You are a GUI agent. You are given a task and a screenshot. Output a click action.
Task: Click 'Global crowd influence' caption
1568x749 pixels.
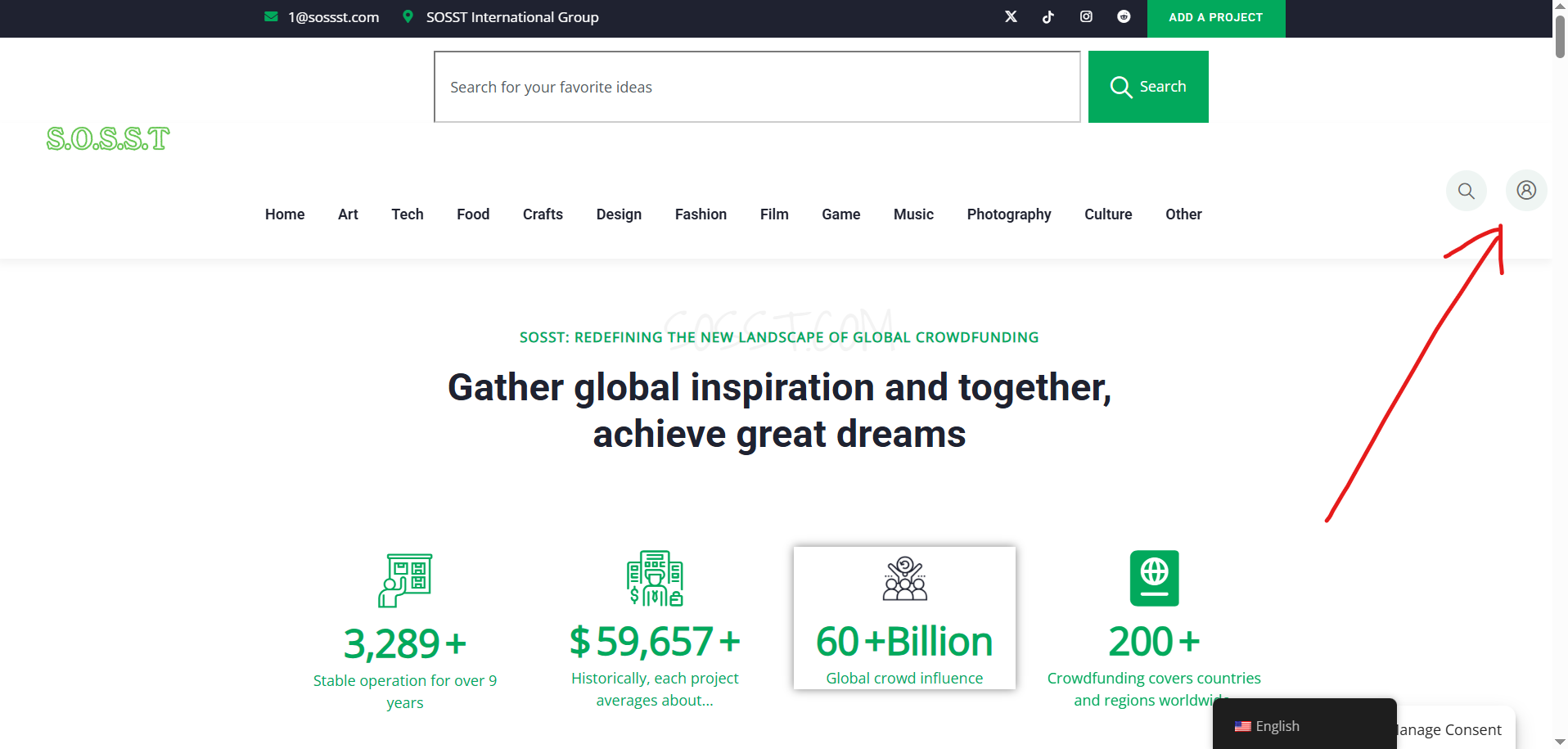coord(904,678)
